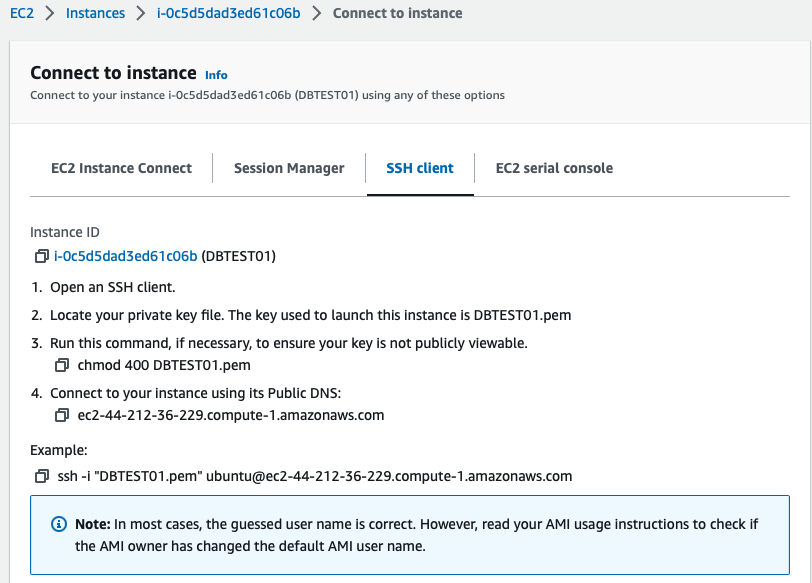812x583 pixels.
Task: Click the Example: label
Action: pyautogui.click(x=59, y=450)
